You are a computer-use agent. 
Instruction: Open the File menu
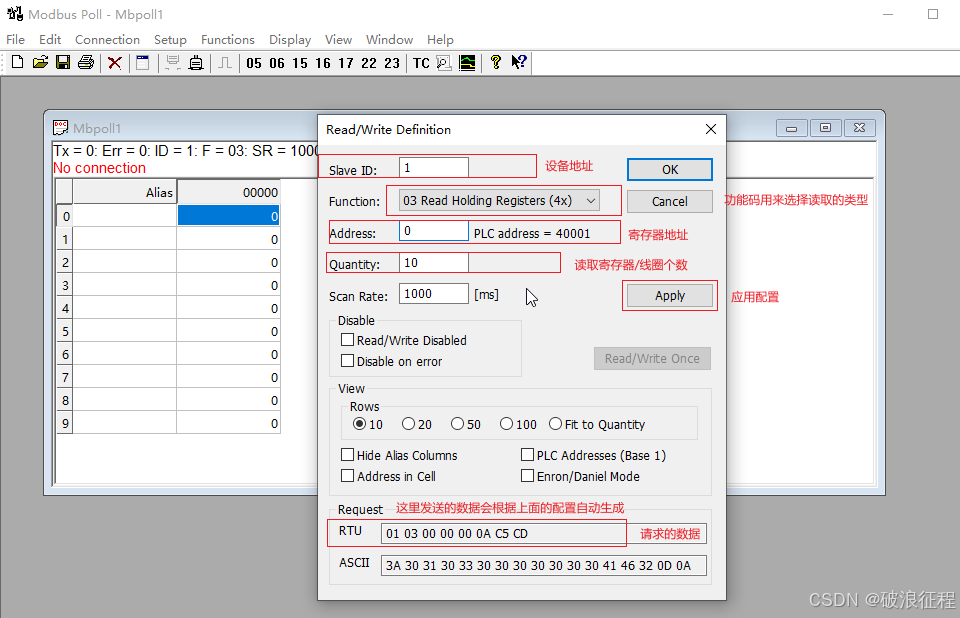click(x=15, y=40)
